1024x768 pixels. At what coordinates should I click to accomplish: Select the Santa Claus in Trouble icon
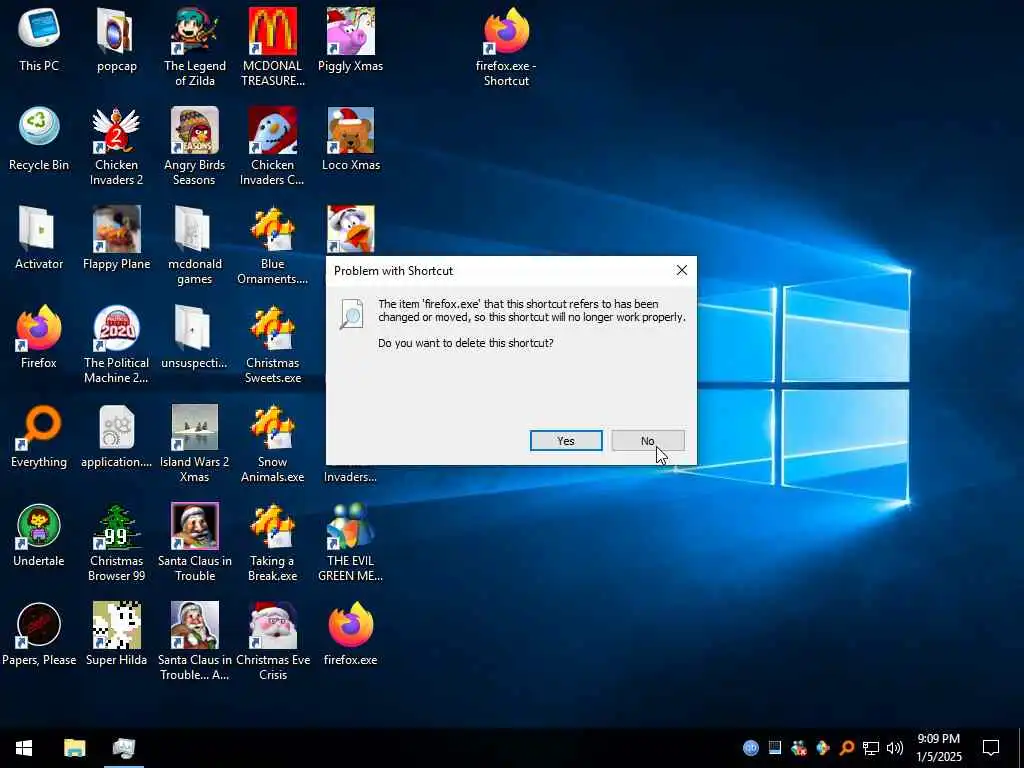point(195,543)
